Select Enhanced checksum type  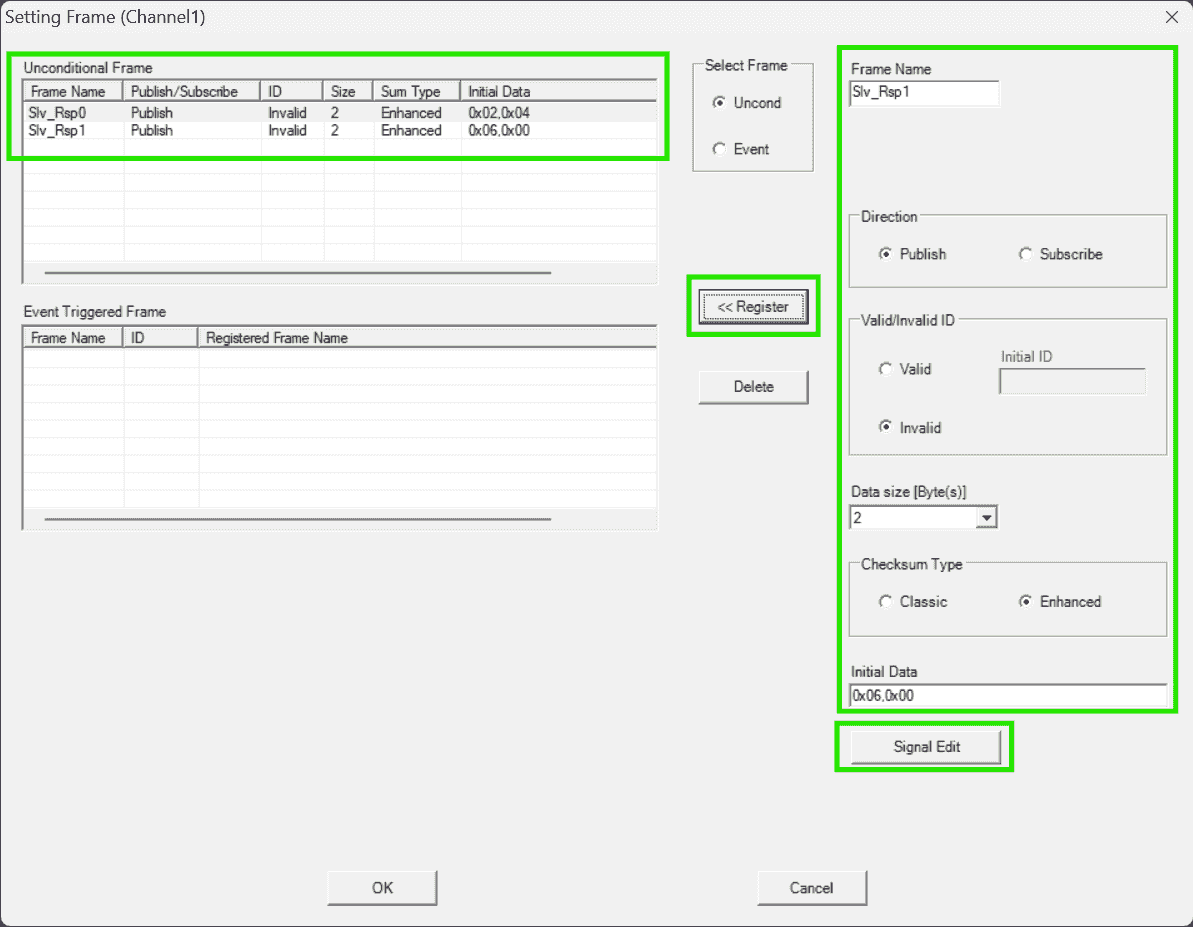[x=1026, y=601]
